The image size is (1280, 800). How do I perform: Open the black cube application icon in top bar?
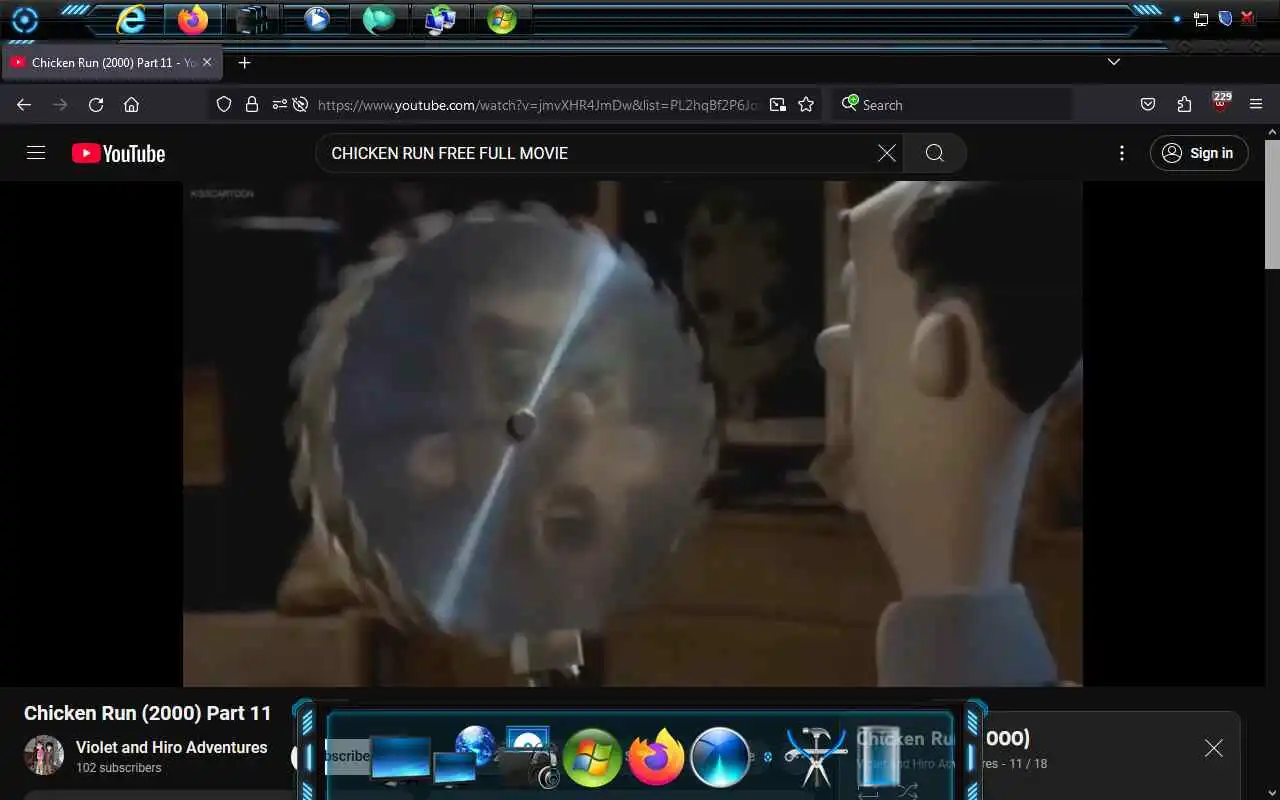pyautogui.click(x=252, y=19)
